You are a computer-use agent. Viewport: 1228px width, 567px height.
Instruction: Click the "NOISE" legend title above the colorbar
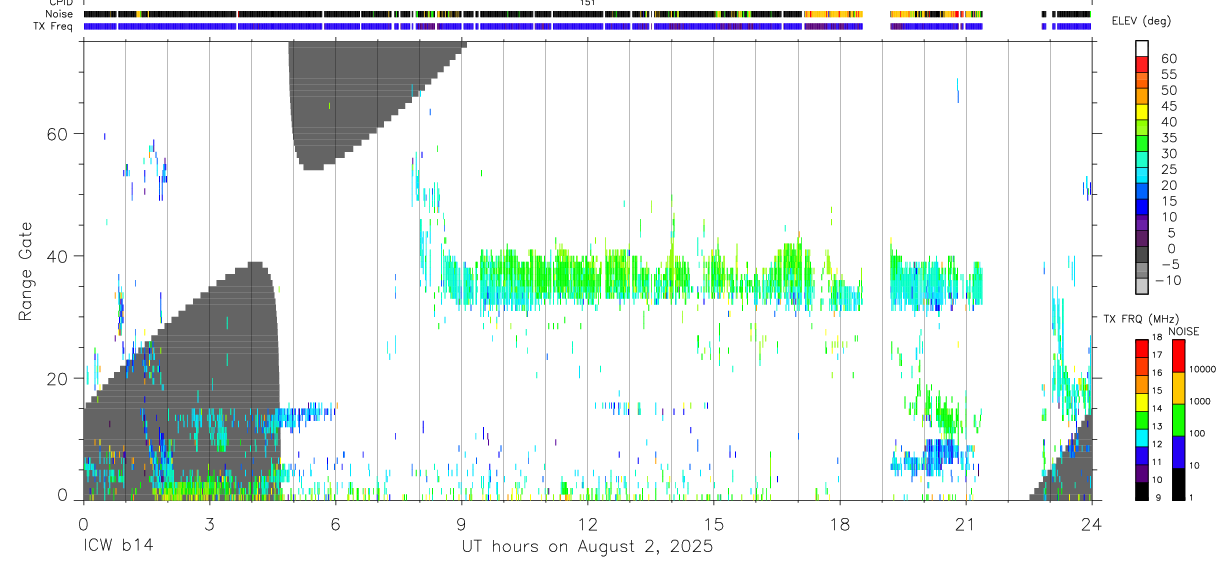pyautogui.click(x=1184, y=331)
